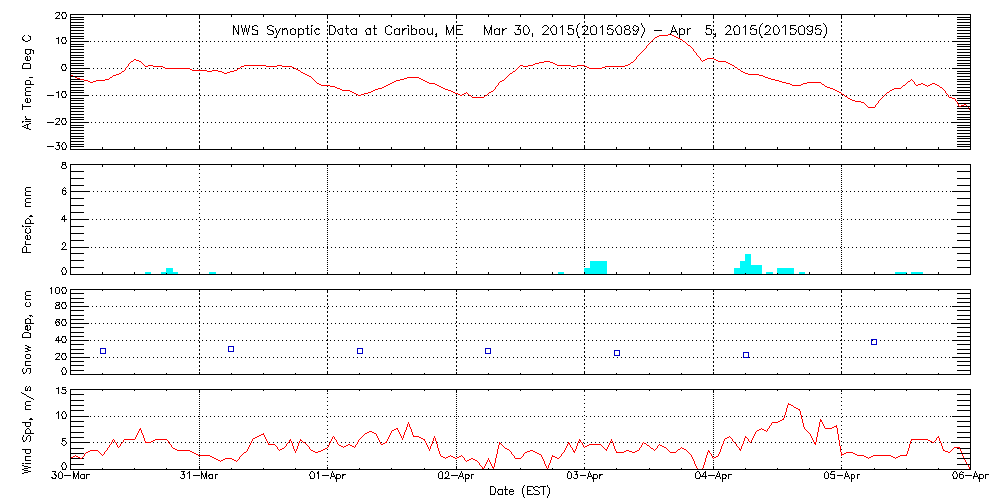This screenshot has height=500, width=1000.
Task: Click the snow depth marker for 30-Mar
Action: (x=103, y=351)
